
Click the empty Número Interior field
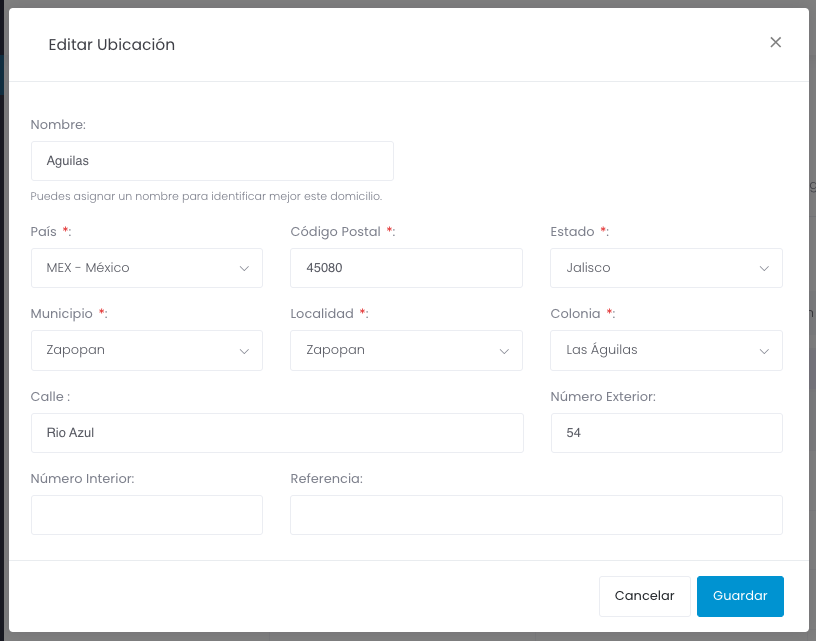coord(147,515)
